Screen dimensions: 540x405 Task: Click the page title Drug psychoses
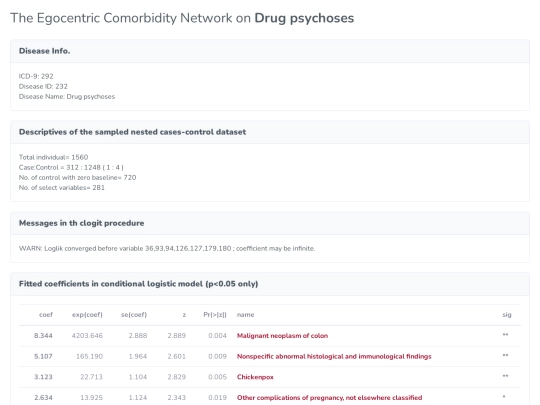tap(304, 18)
